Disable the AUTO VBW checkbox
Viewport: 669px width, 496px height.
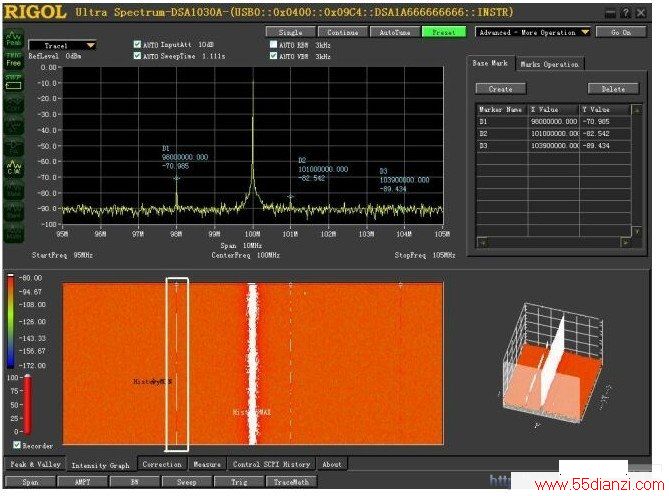(273, 56)
